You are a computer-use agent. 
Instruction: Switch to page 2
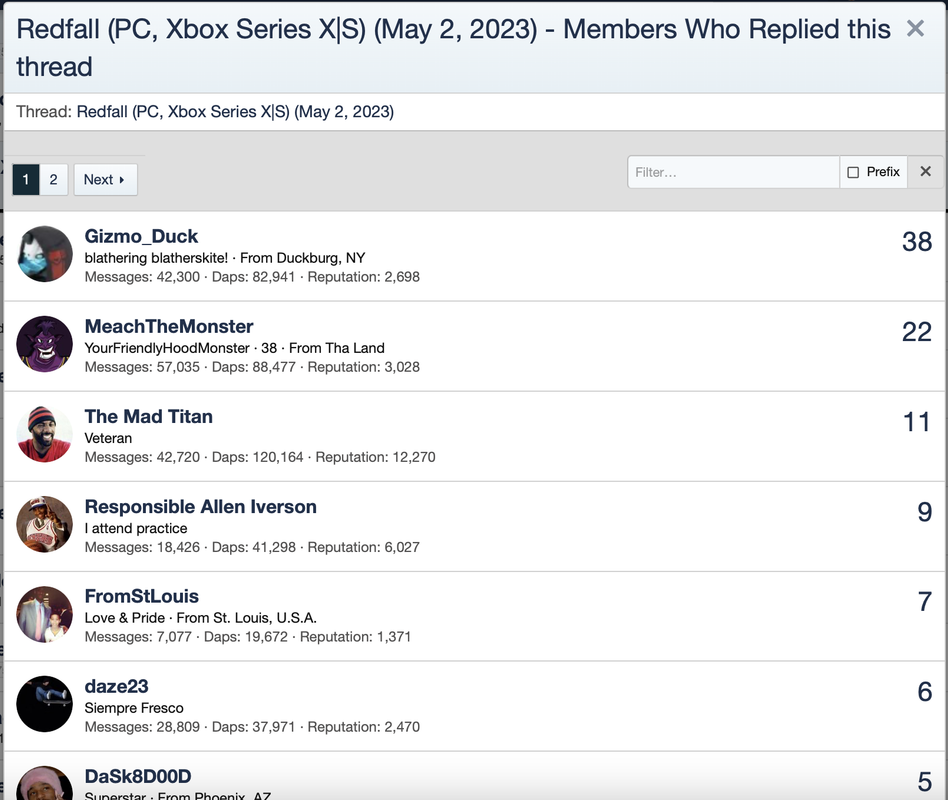53,180
